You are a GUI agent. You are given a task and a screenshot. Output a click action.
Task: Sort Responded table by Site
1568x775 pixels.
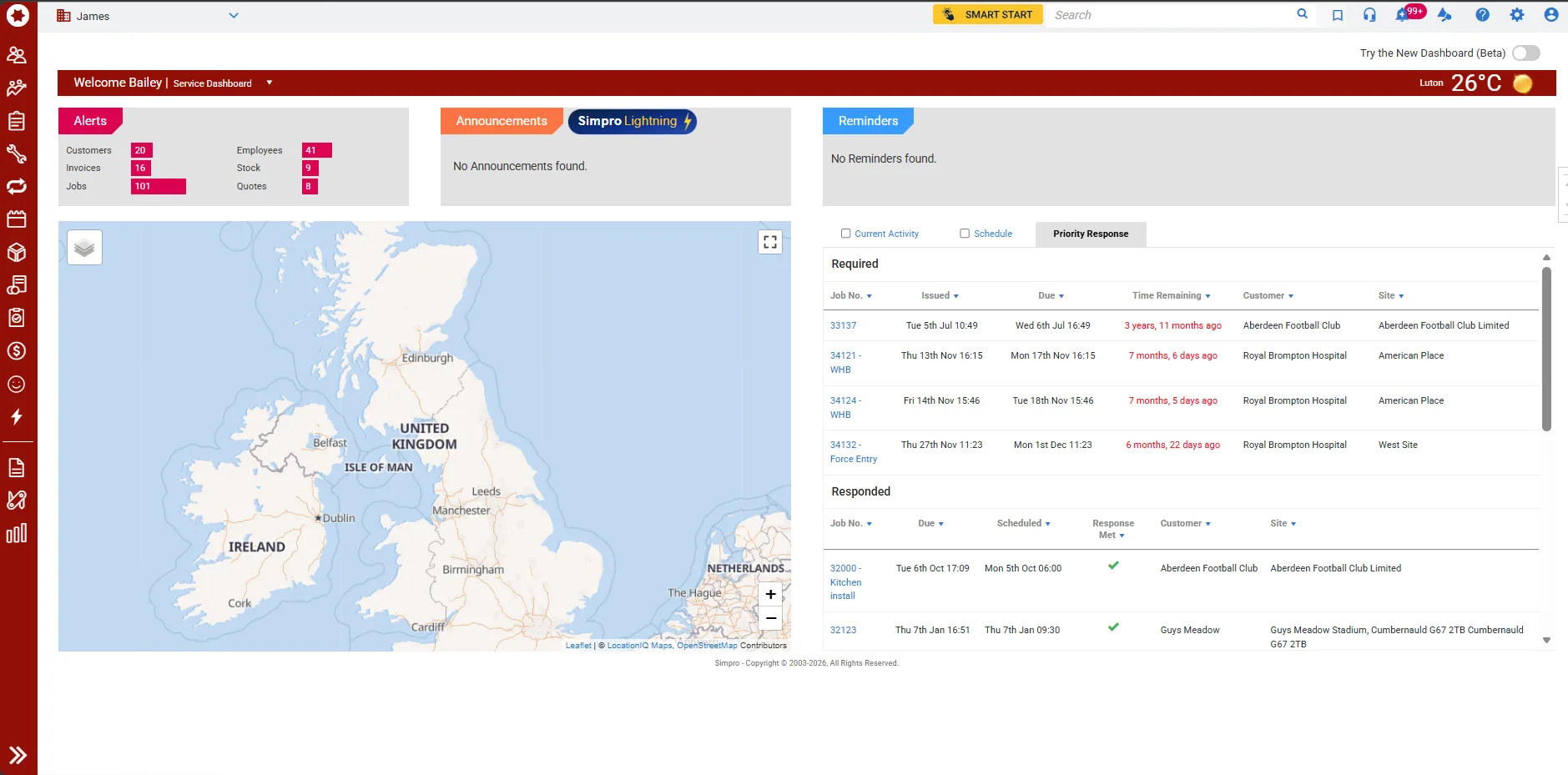[1283, 523]
